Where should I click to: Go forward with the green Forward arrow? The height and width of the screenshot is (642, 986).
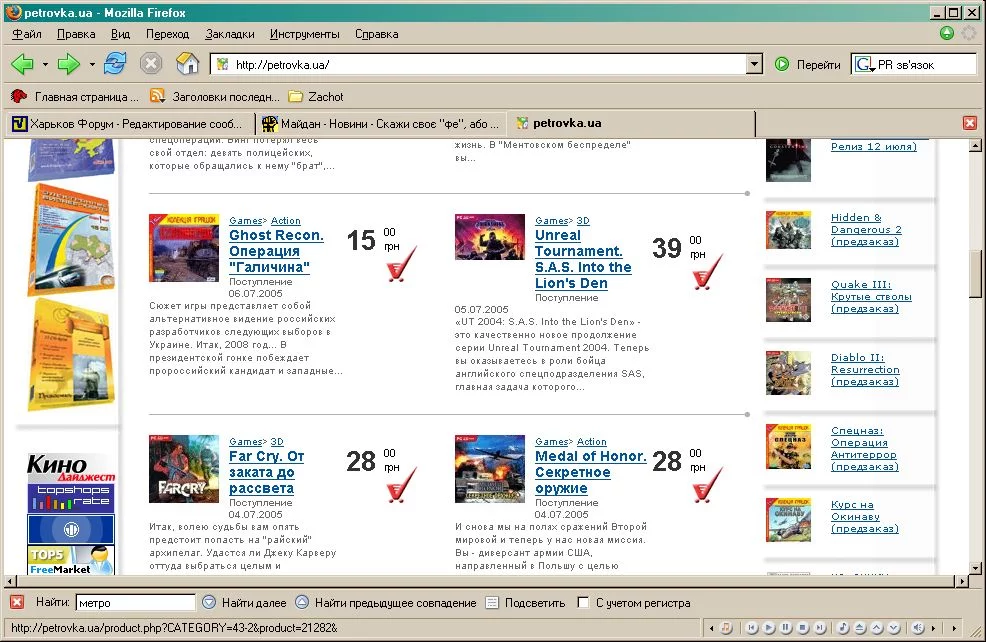(x=69, y=64)
